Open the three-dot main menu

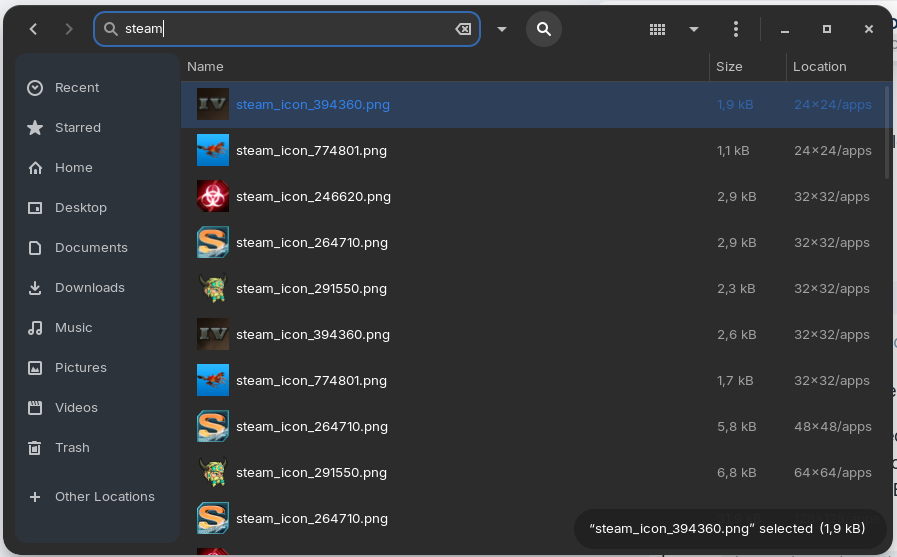tap(736, 29)
